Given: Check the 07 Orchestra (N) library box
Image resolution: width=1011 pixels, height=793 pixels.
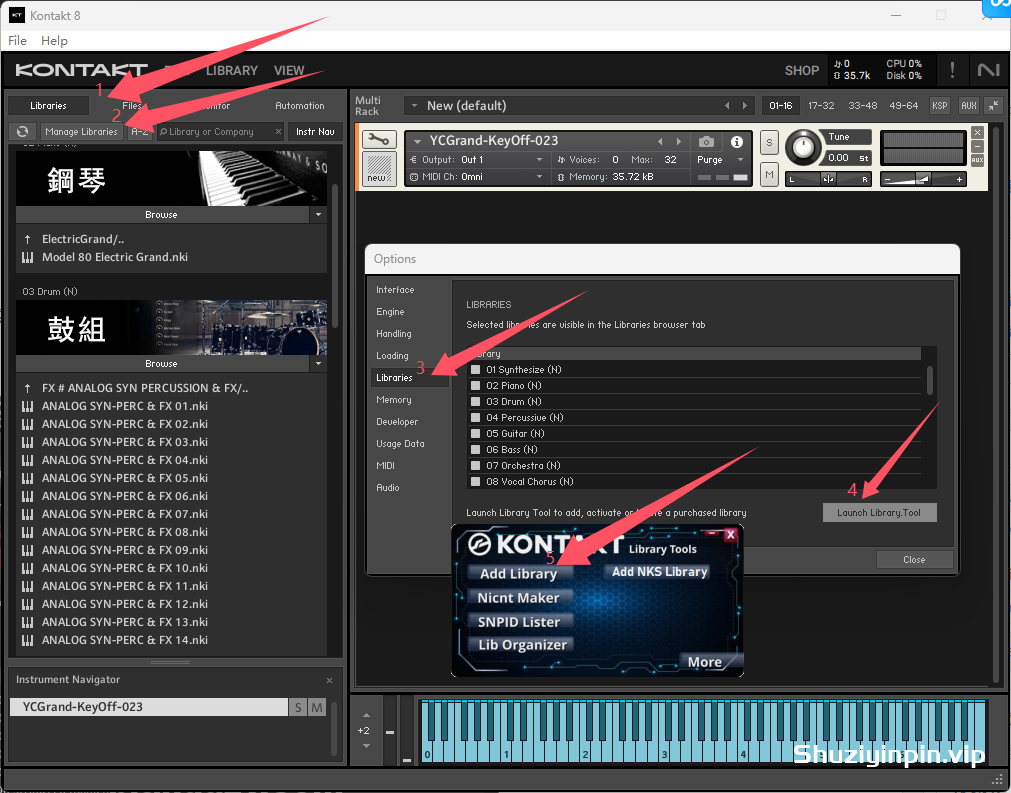Looking at the screenshot, I should (476, 465).
